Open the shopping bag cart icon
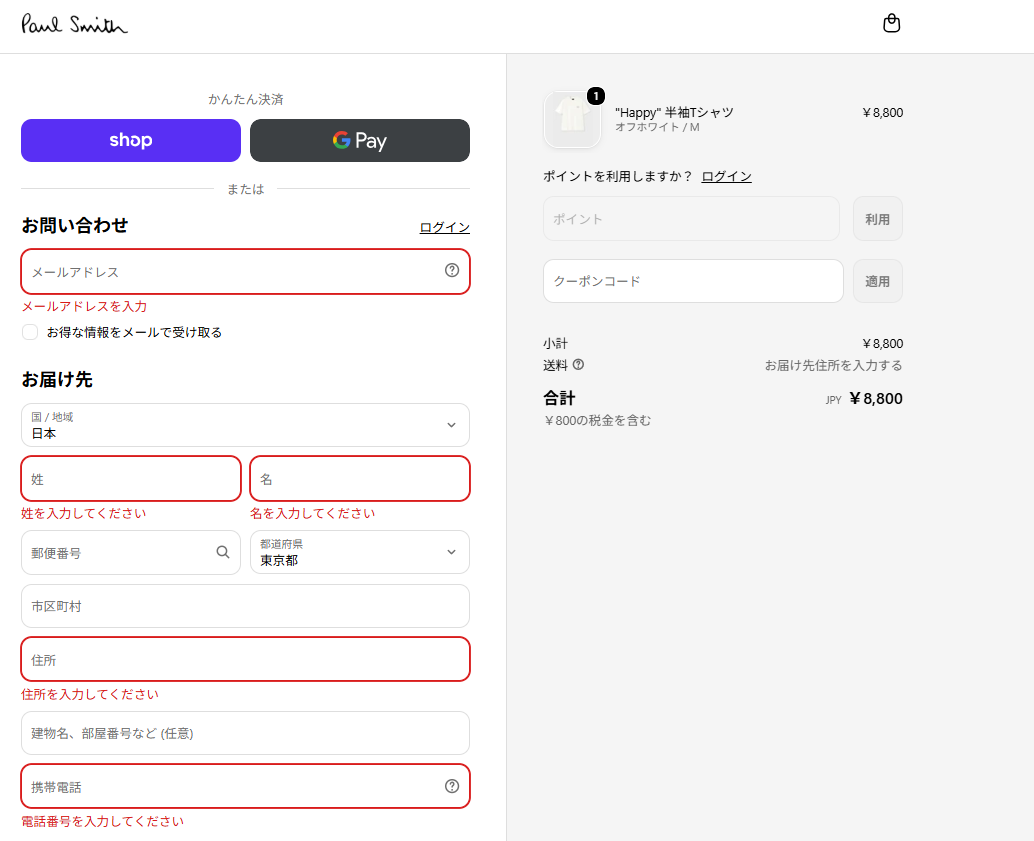The height and width of the screenshot is (841, 1034). click(x=891, y=24)
